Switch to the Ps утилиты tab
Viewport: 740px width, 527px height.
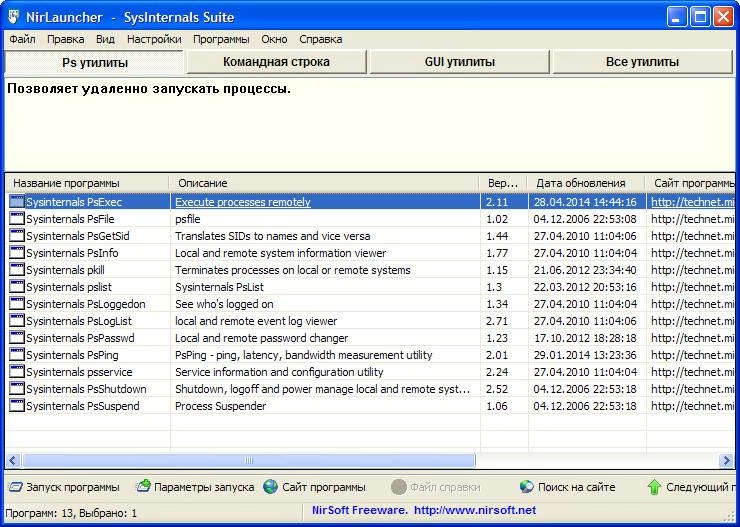(x=94, y=62)
